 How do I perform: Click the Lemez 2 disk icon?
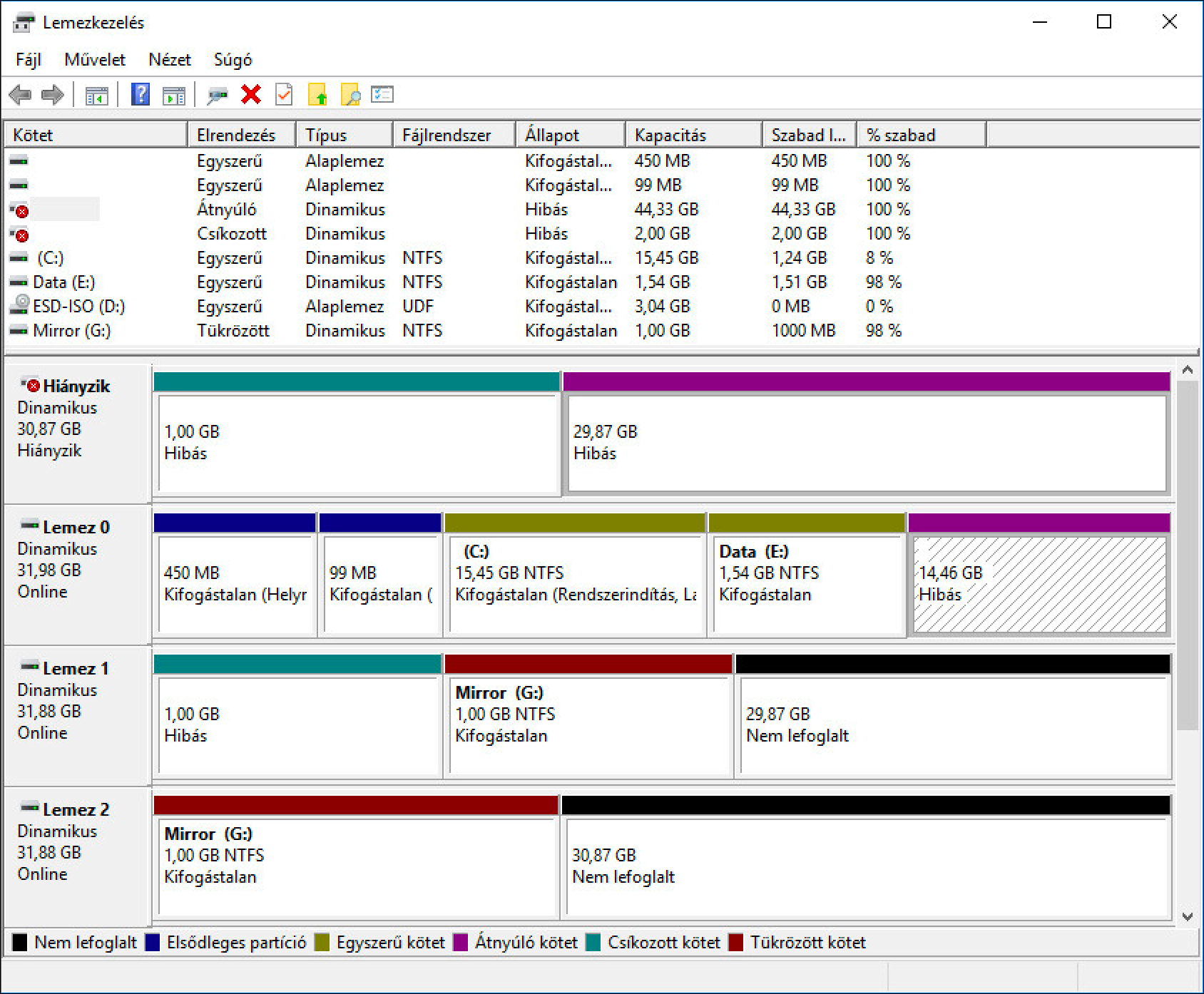click(30, 808)
